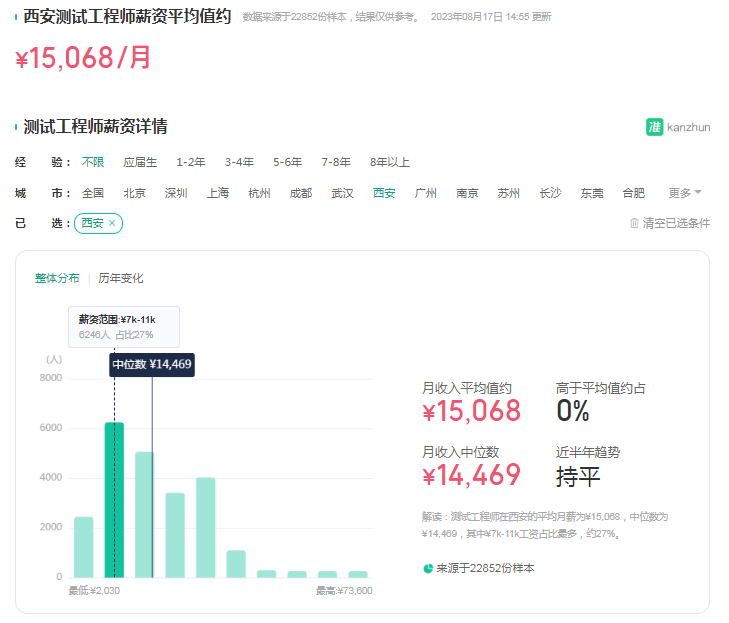Click the fourth salary distribution bar
Screen dimensions: 729x623
click(x=175, y=535)
